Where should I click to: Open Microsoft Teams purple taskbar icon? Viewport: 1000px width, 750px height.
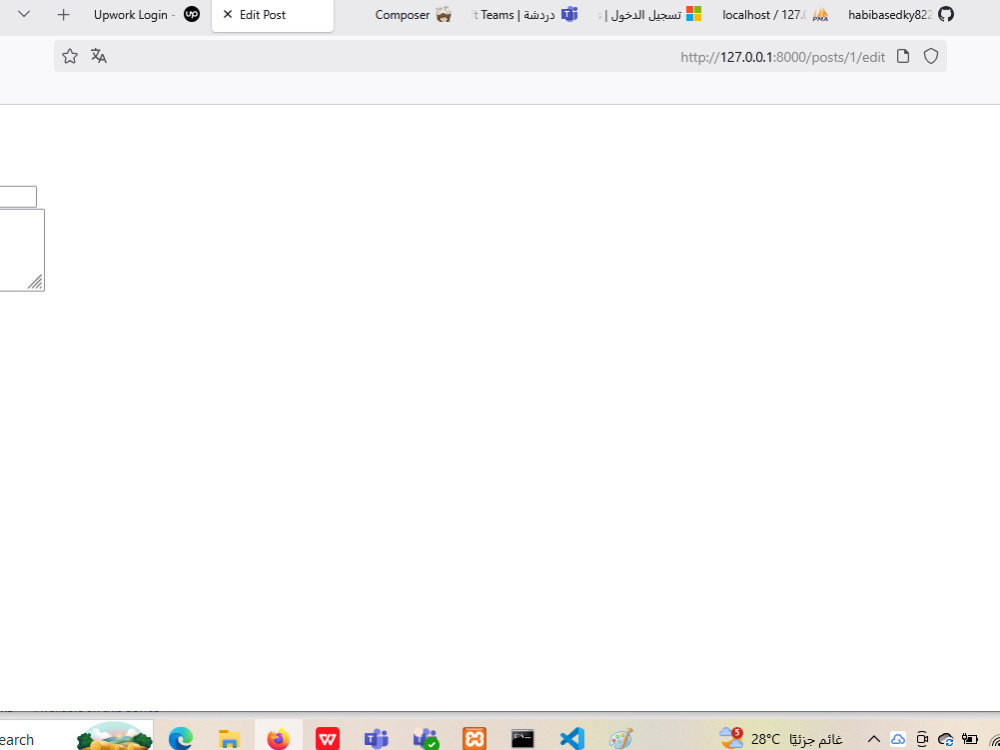tap(376, 739)
